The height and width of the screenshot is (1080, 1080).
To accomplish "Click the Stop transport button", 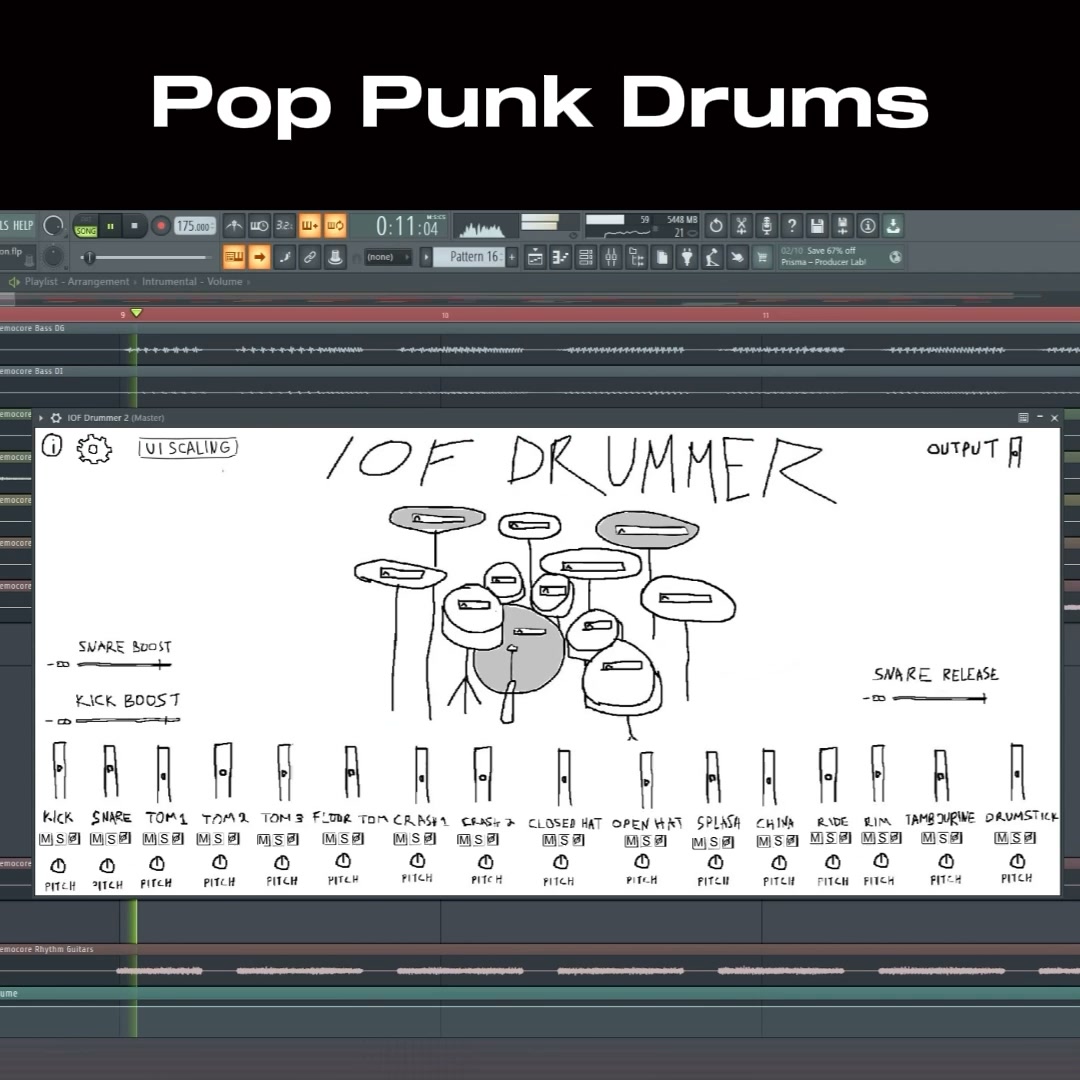I will click(x=134, y=226).
